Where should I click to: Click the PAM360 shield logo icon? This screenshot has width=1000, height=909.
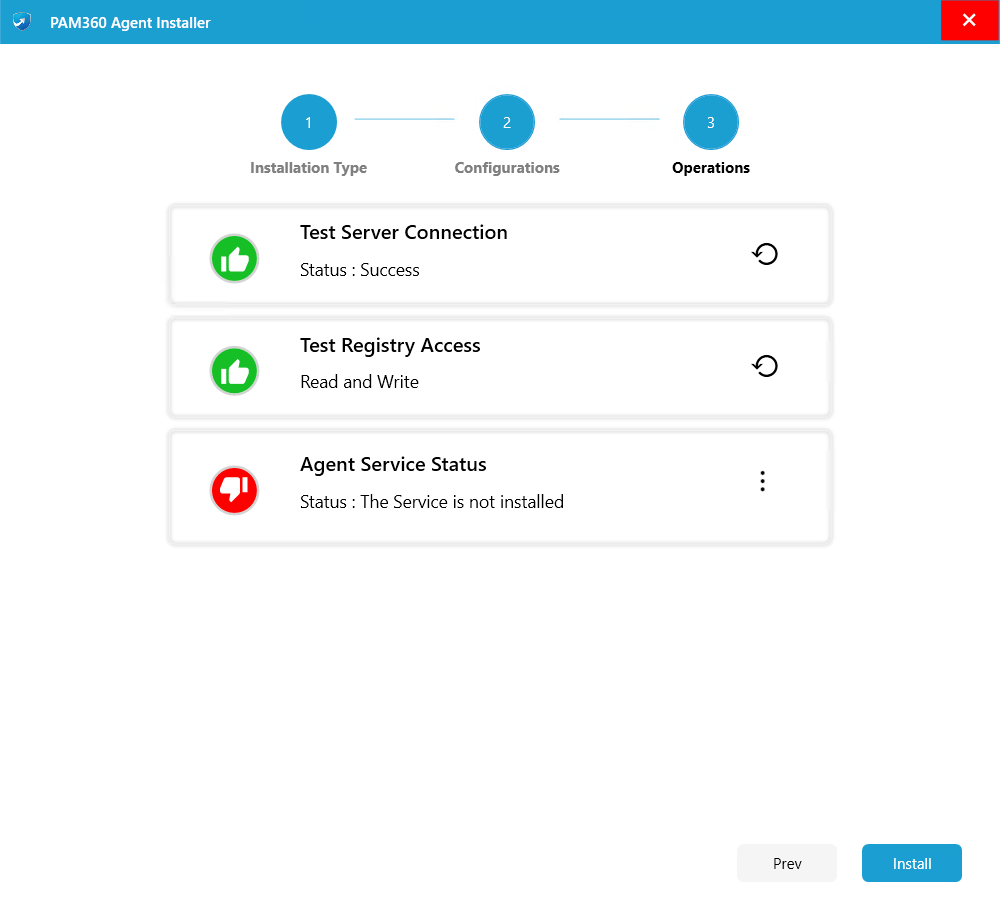click(x=22, y=22)
